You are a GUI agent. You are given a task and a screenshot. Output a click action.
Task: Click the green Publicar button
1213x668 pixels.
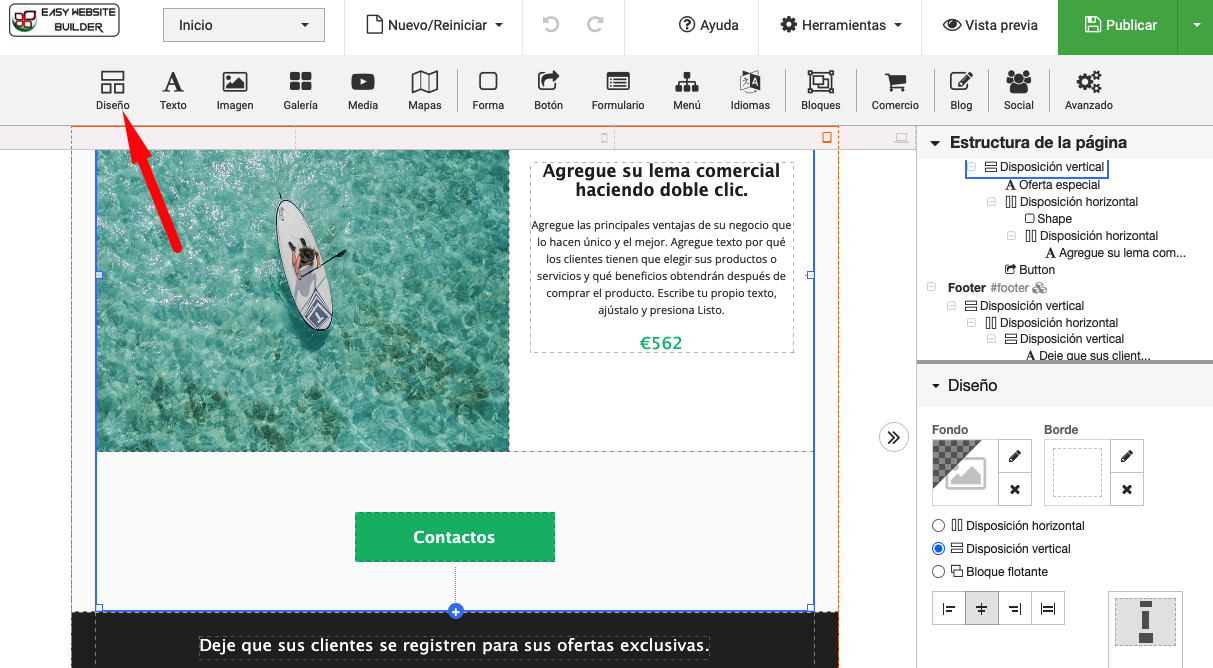(x=1118, y=25)
